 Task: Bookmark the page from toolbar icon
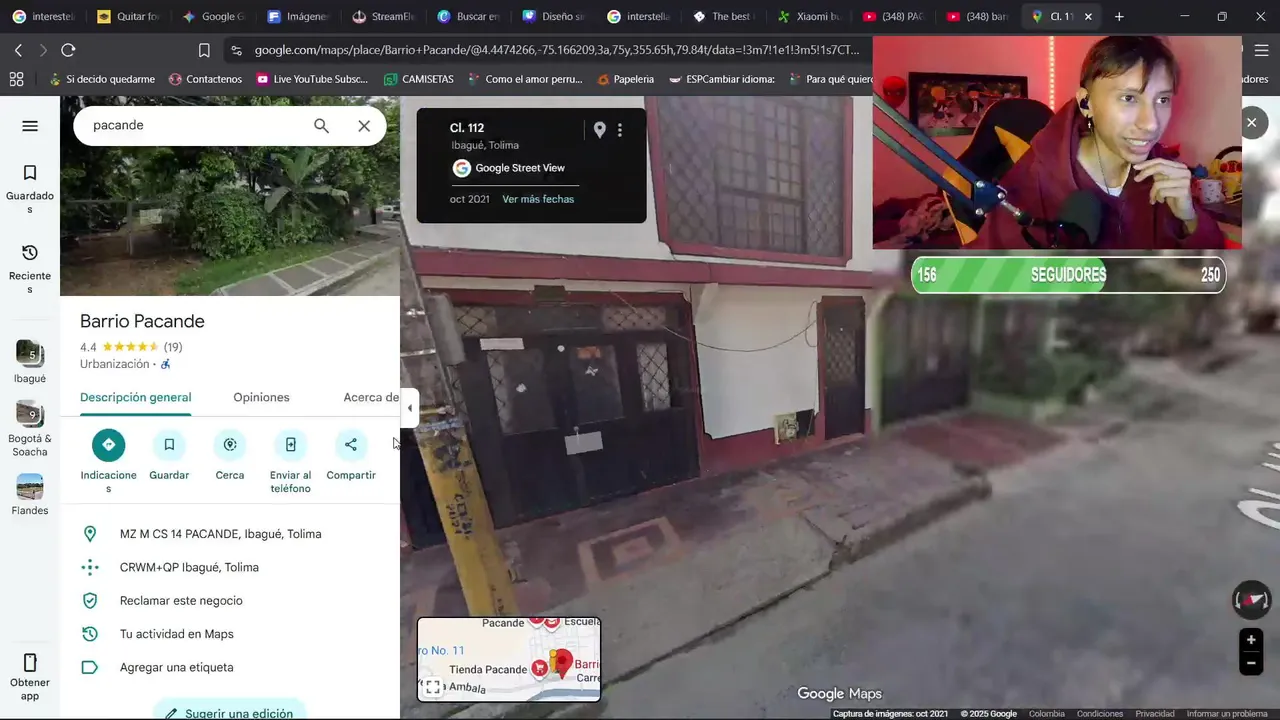[x=204, y=50]
